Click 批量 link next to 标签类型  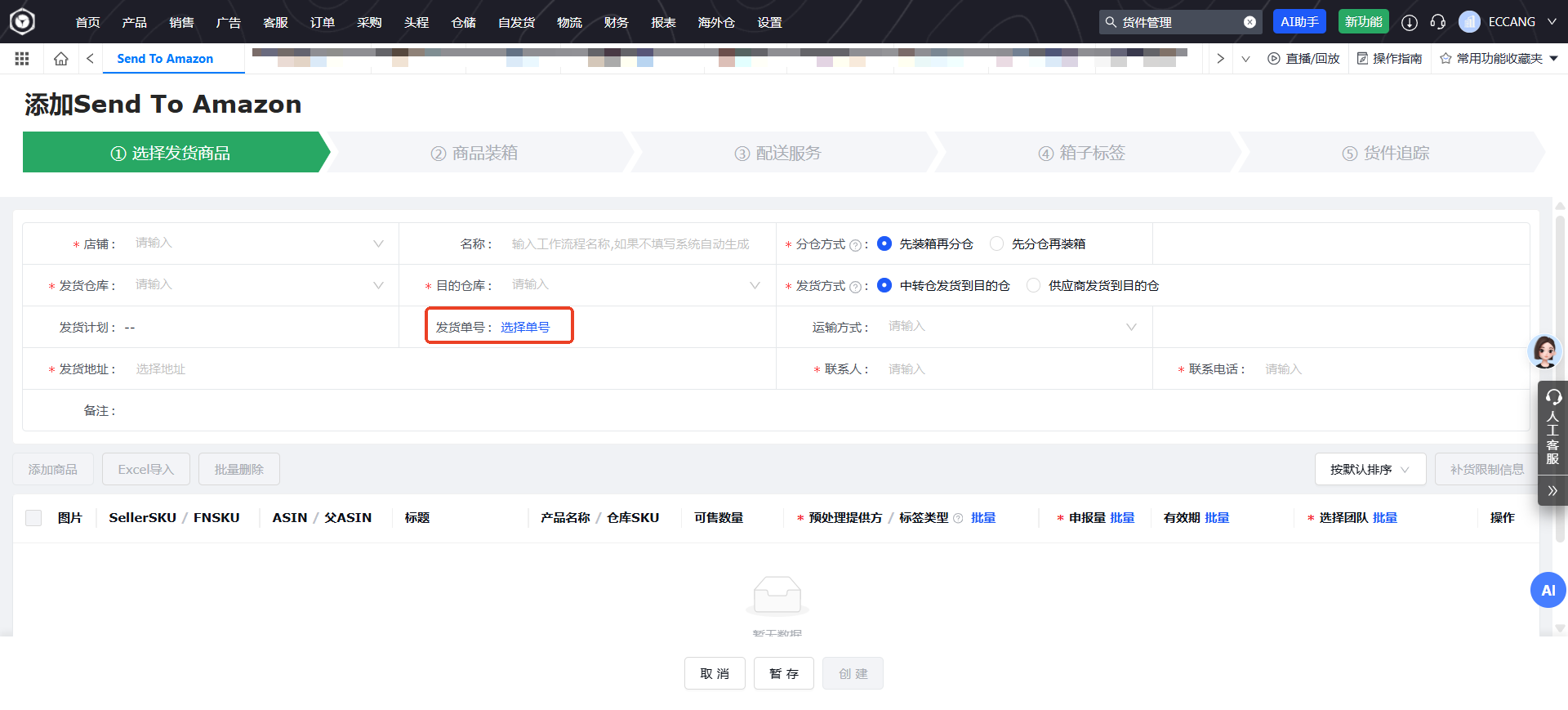coord(983,518)
